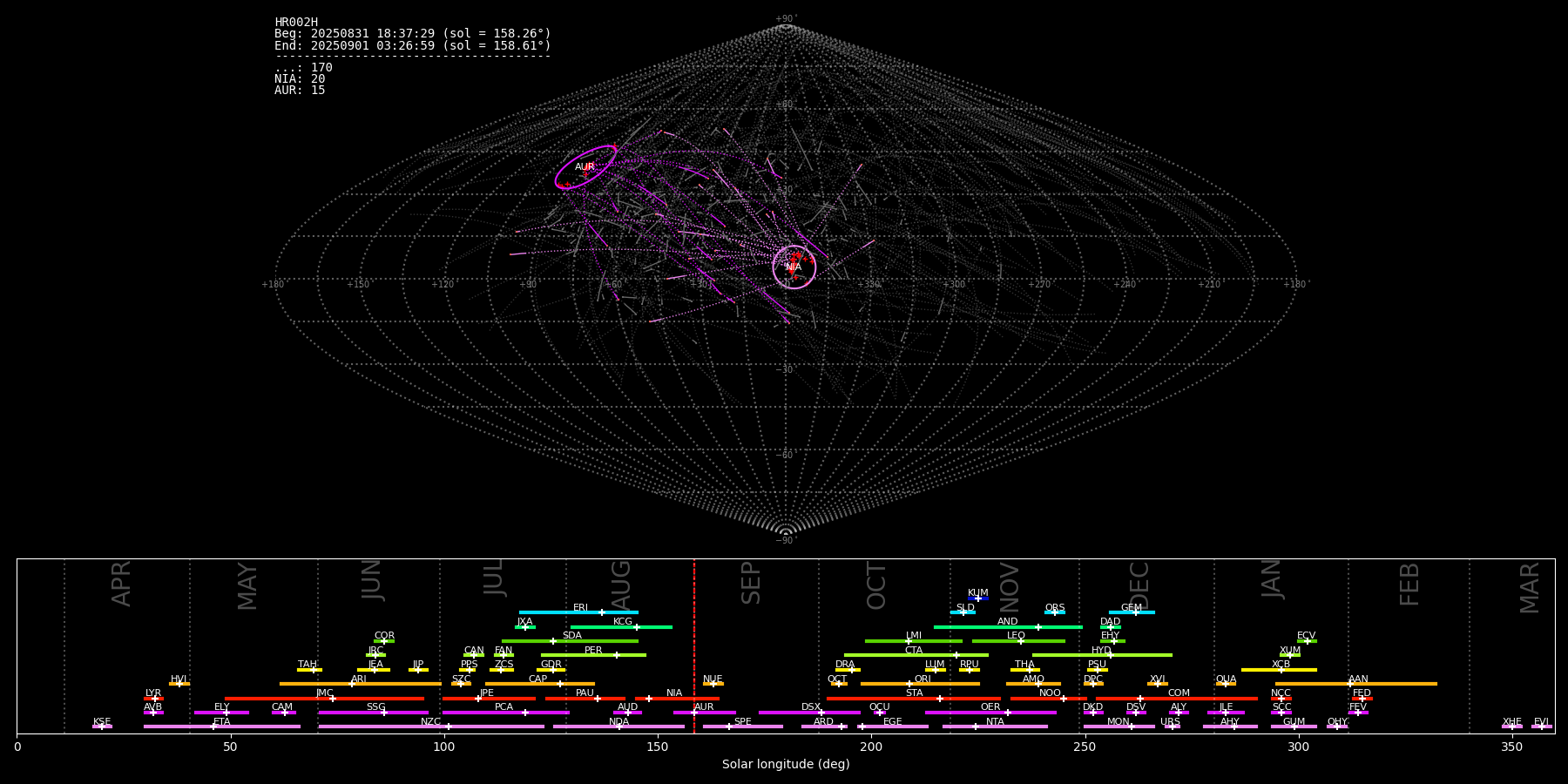Click the 'End: 20250901 03:26:59' line
The height and width of the screenshot is (784, 1568).
(413, 45)
